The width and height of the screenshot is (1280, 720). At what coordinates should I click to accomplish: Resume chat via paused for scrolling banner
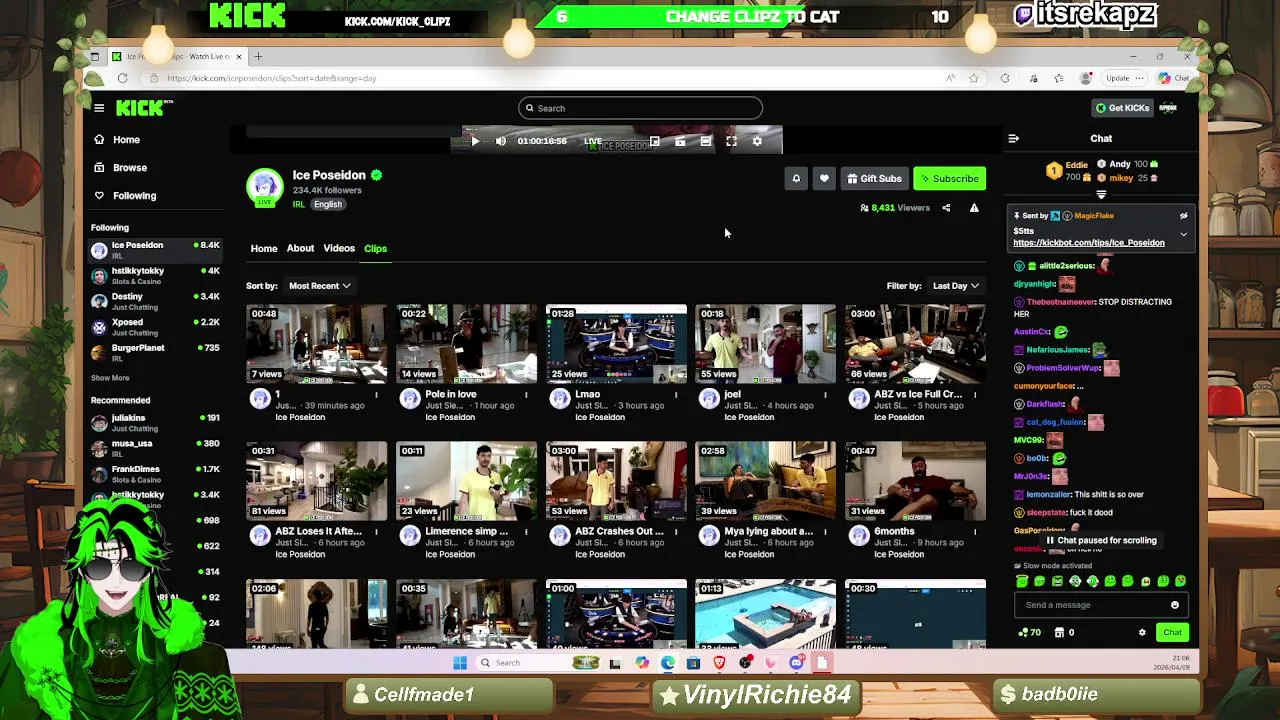tap(1101, 541)
